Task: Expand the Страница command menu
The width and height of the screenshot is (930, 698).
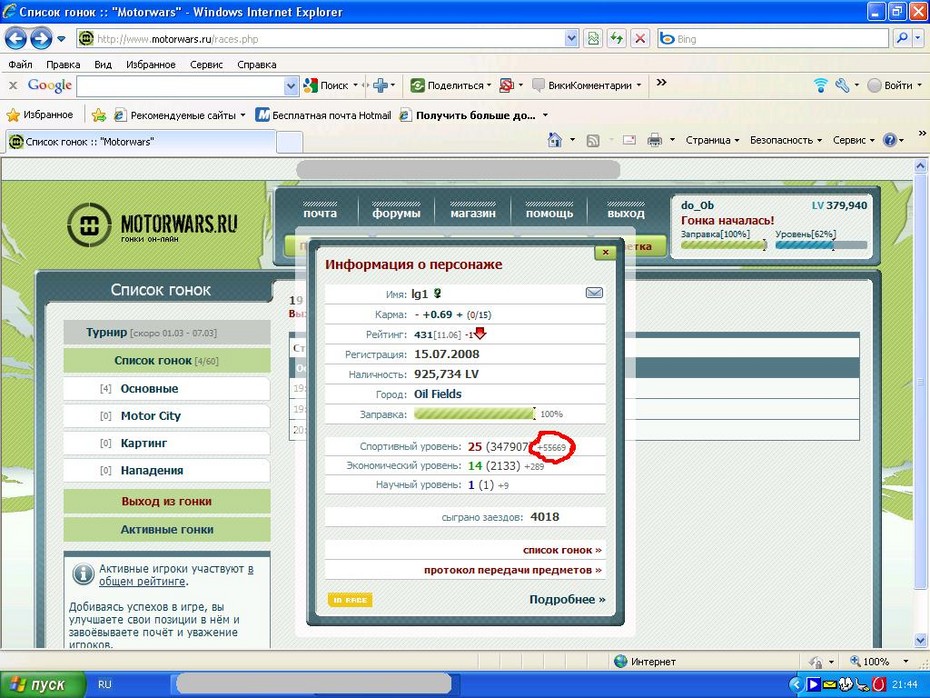Action: (712, 141)
